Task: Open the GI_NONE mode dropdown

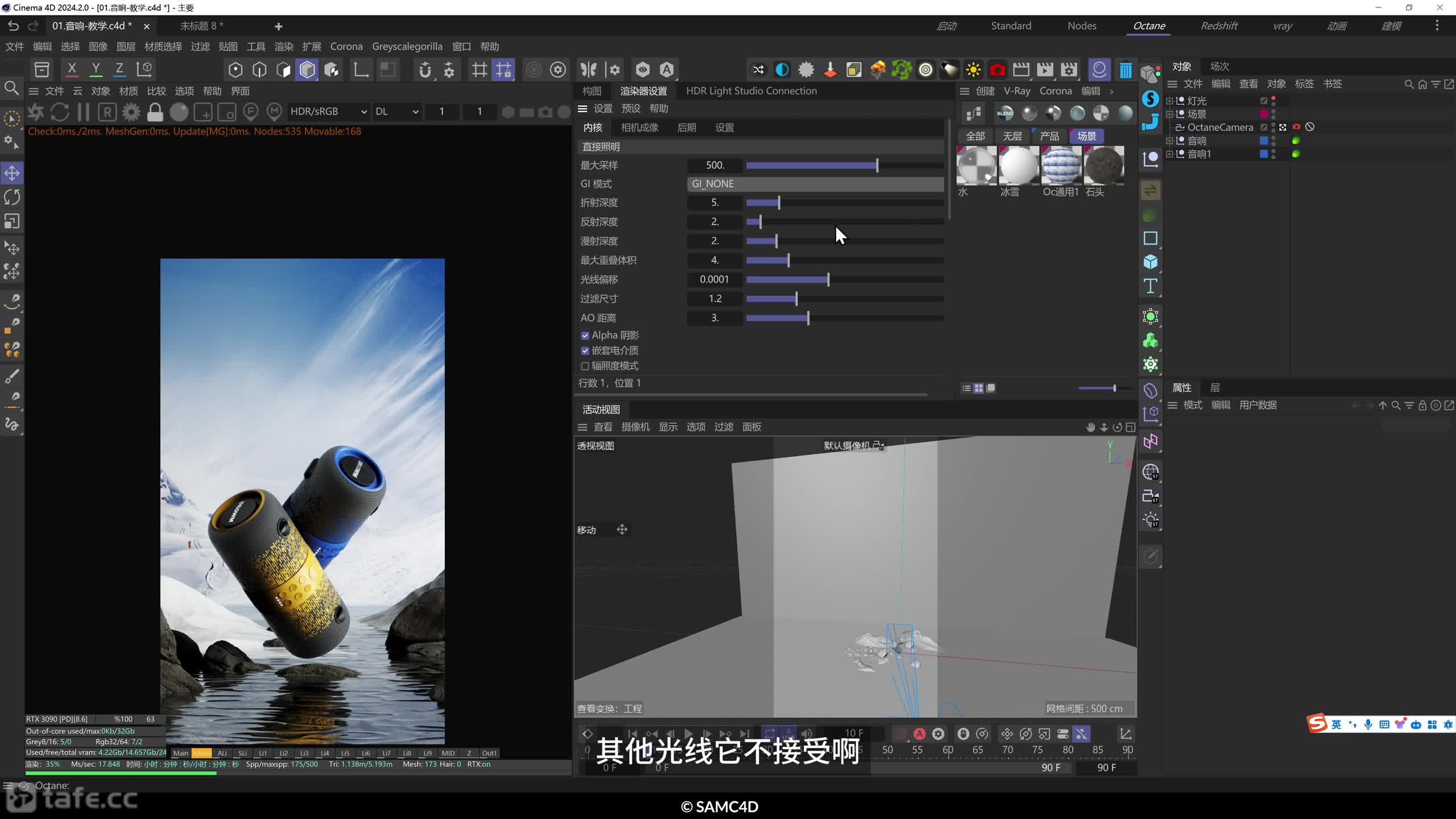Action: pos(815,184)
